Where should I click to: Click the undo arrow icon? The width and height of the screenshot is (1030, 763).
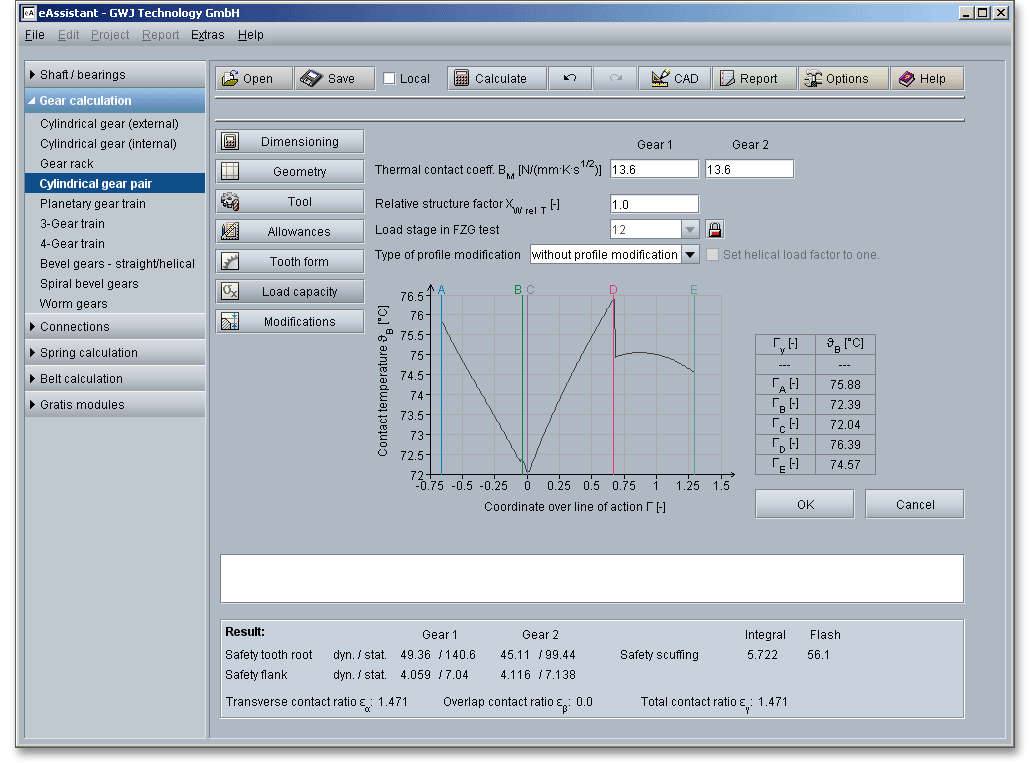pos(570,79)
